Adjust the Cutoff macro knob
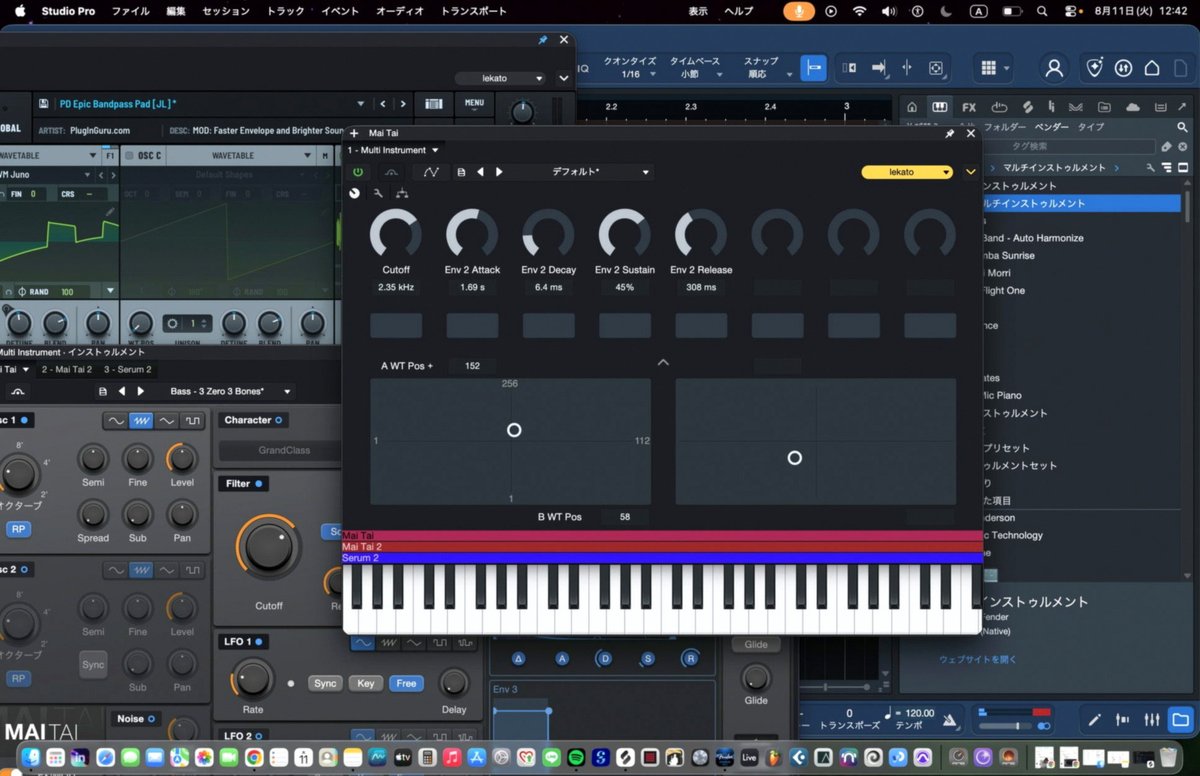Image resolution: width=1200 pixels, height=776 pixels. [396, 234]
